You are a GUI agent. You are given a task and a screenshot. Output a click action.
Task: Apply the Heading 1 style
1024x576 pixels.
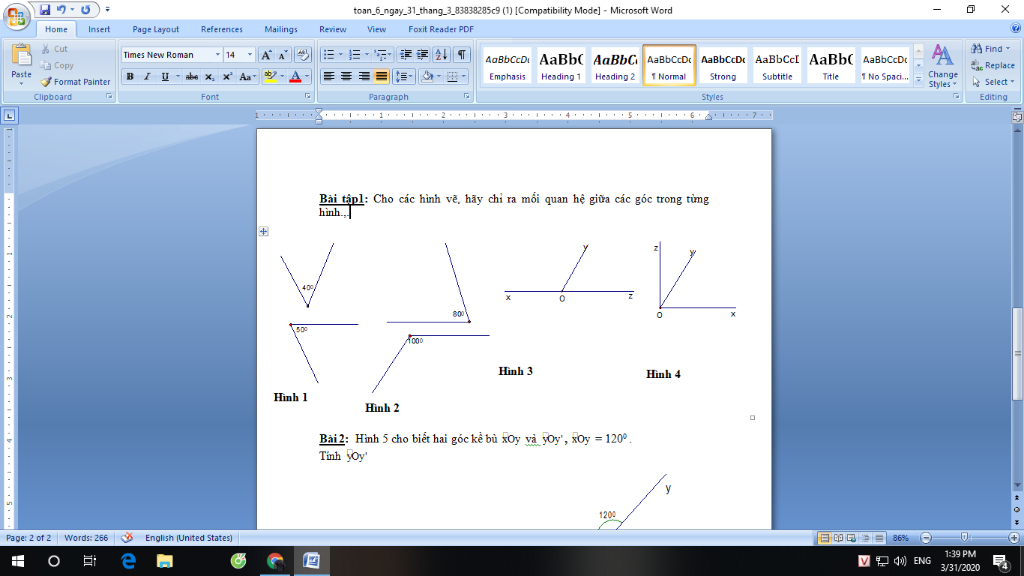[561, 65]
